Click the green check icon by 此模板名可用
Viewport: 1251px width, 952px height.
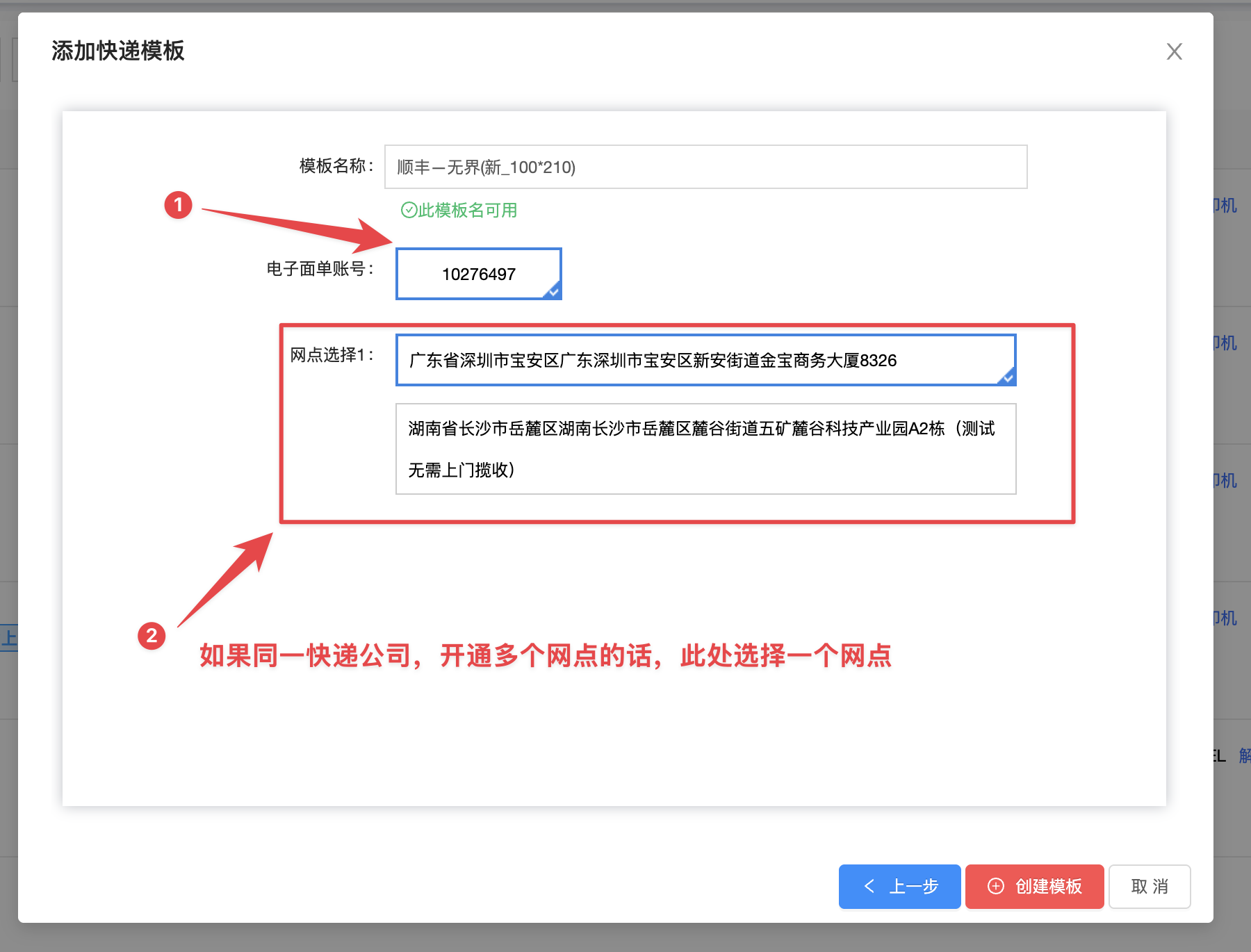(409, 210)
